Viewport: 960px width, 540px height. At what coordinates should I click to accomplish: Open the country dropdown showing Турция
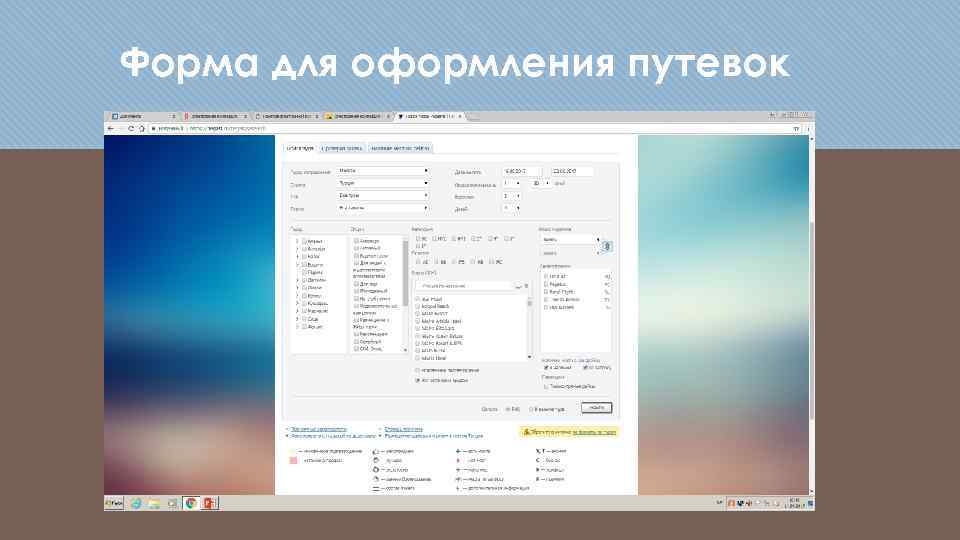(x=383, y=183)
